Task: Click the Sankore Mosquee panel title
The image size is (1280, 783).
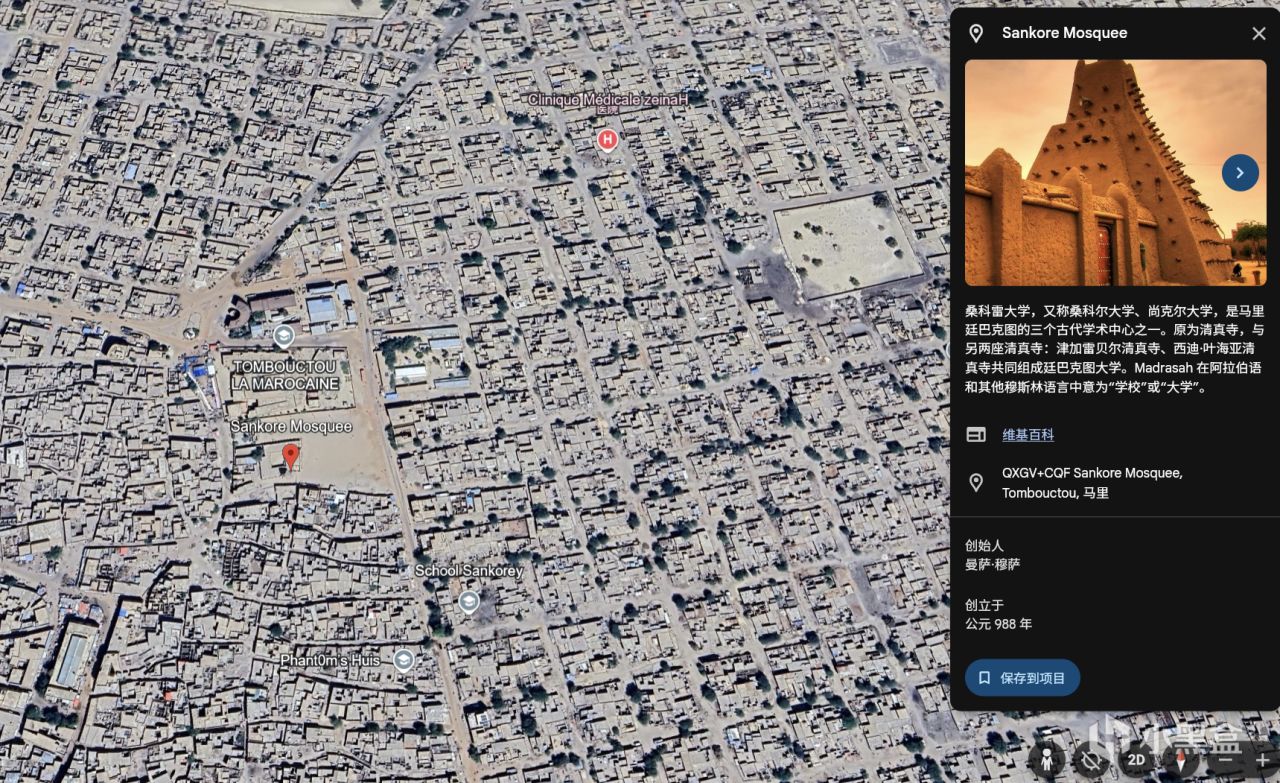Action: click(1065, 33)
